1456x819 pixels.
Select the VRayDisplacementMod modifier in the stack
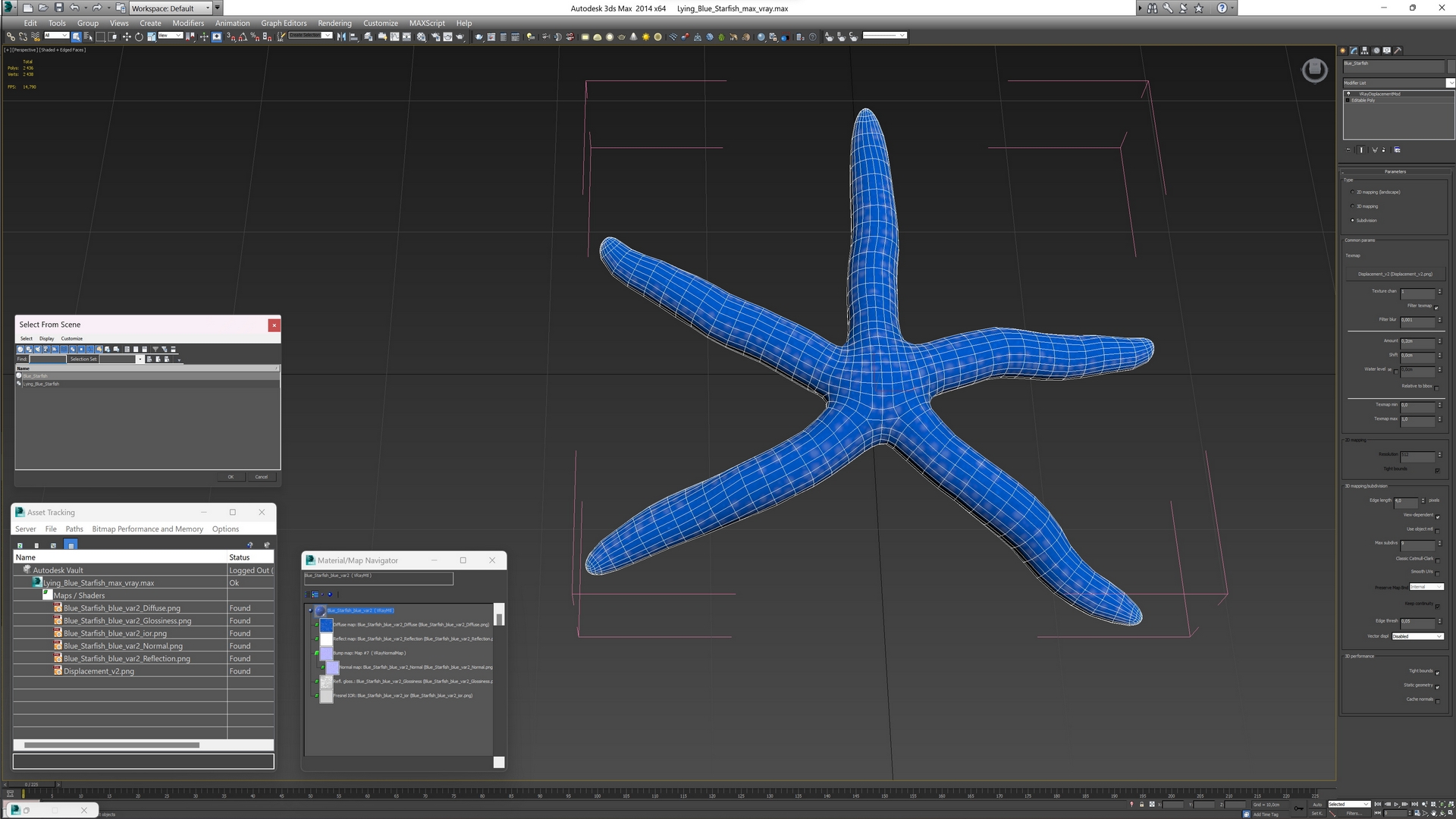pos(1379,94)
